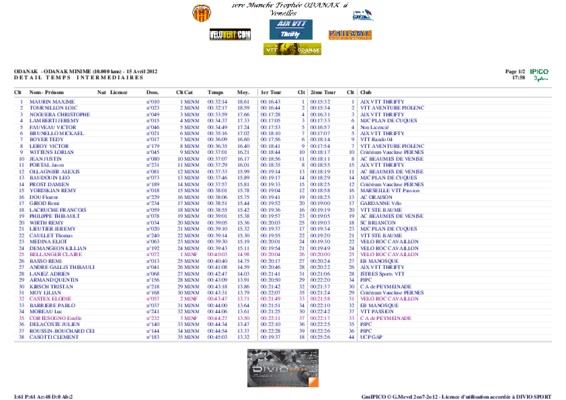
Task: Click the CASOTTI CLEMENT last row
Action: pyautogui.click(x=283, y=337)
